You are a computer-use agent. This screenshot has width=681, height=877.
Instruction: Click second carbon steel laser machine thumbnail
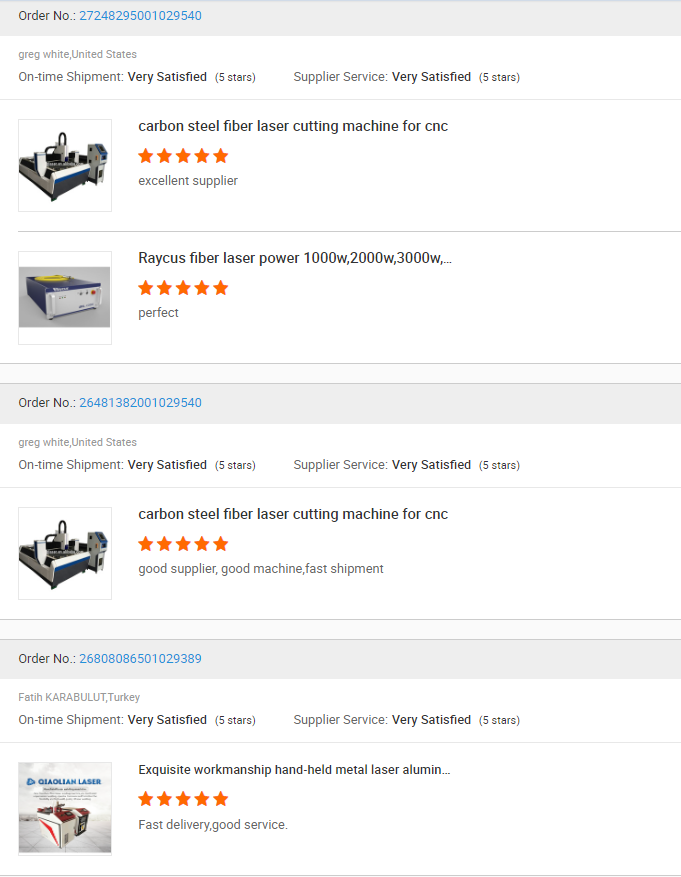65,553
